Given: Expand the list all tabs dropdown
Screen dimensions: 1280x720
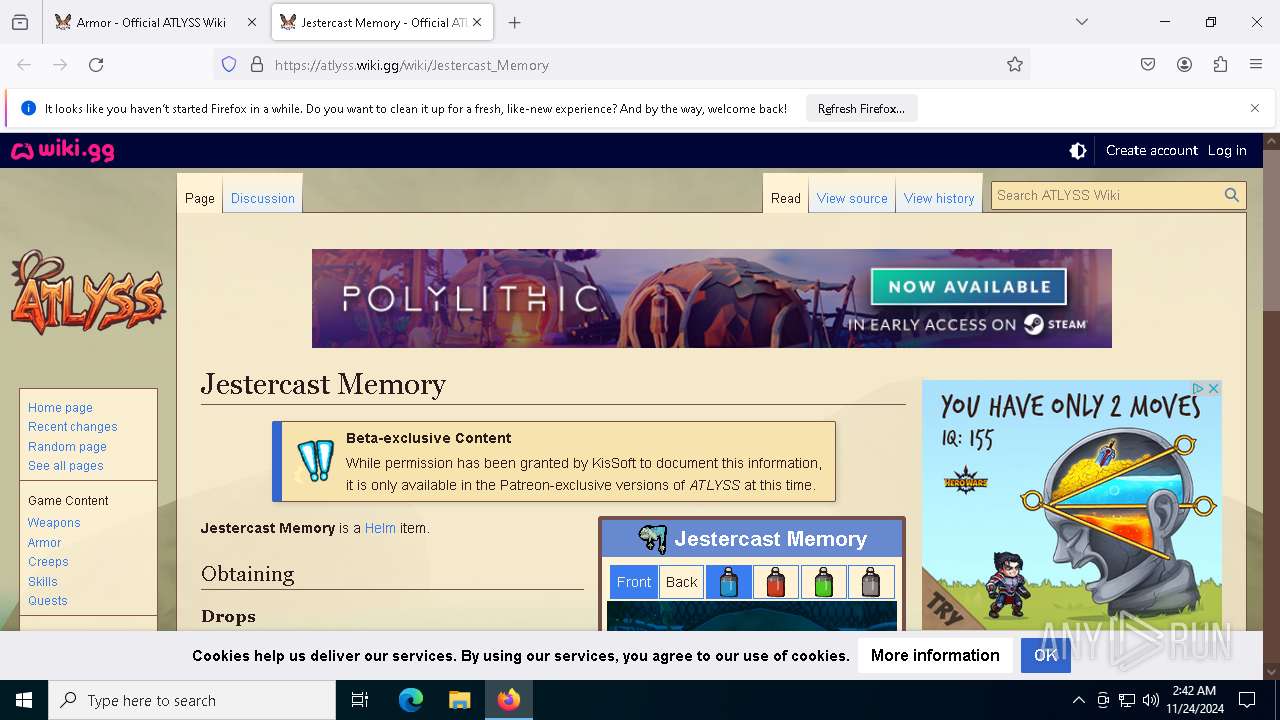Looking at the screenshot, I should [x=1081, y=22].
